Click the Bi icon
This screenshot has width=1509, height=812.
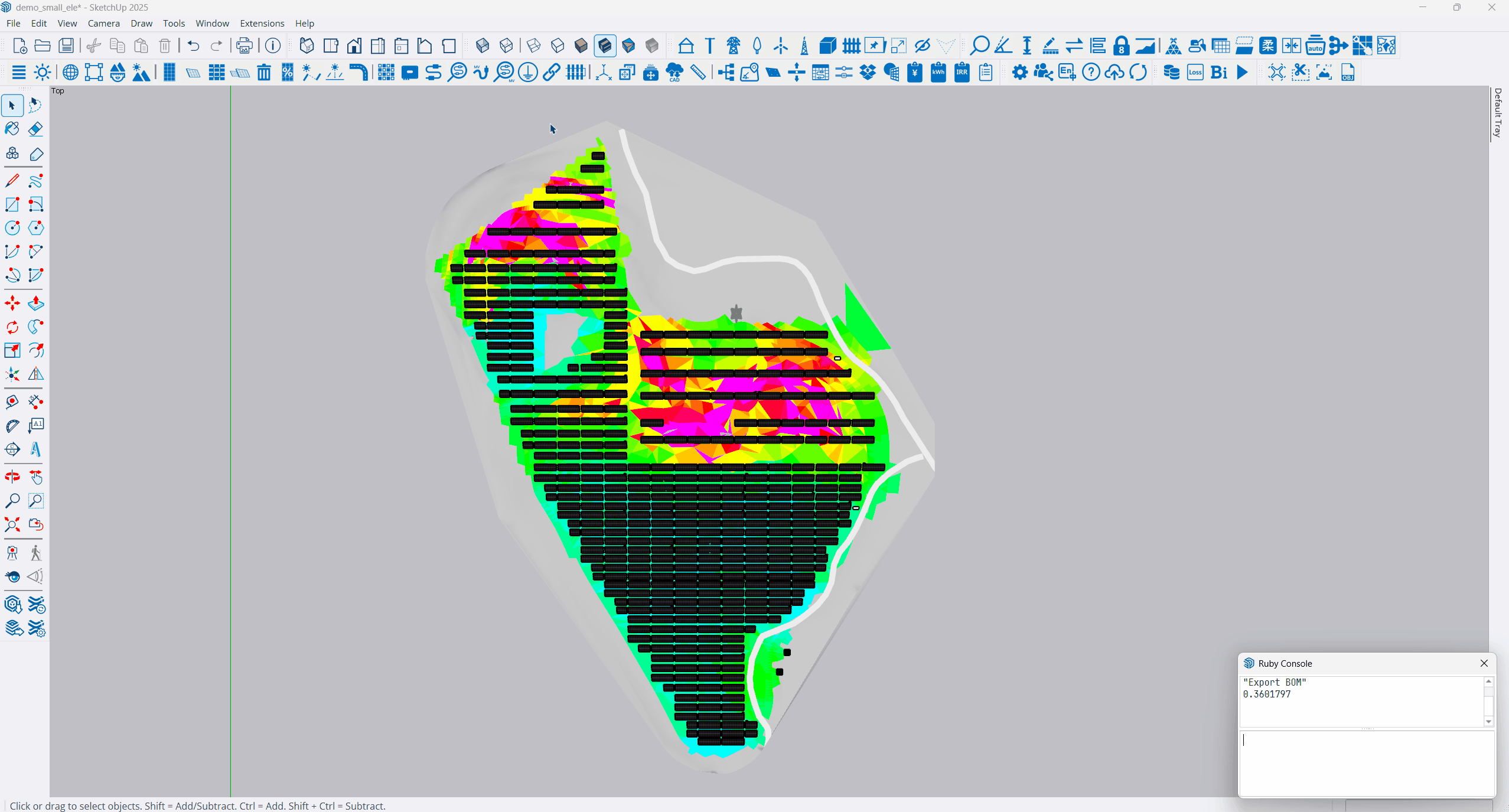click(1218, 73)
